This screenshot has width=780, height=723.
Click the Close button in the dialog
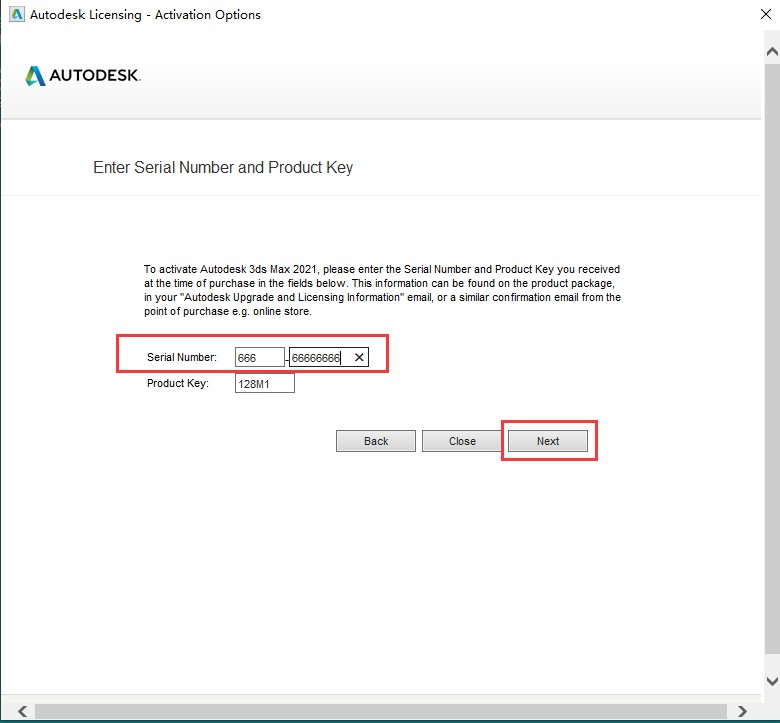coord(462,441)
